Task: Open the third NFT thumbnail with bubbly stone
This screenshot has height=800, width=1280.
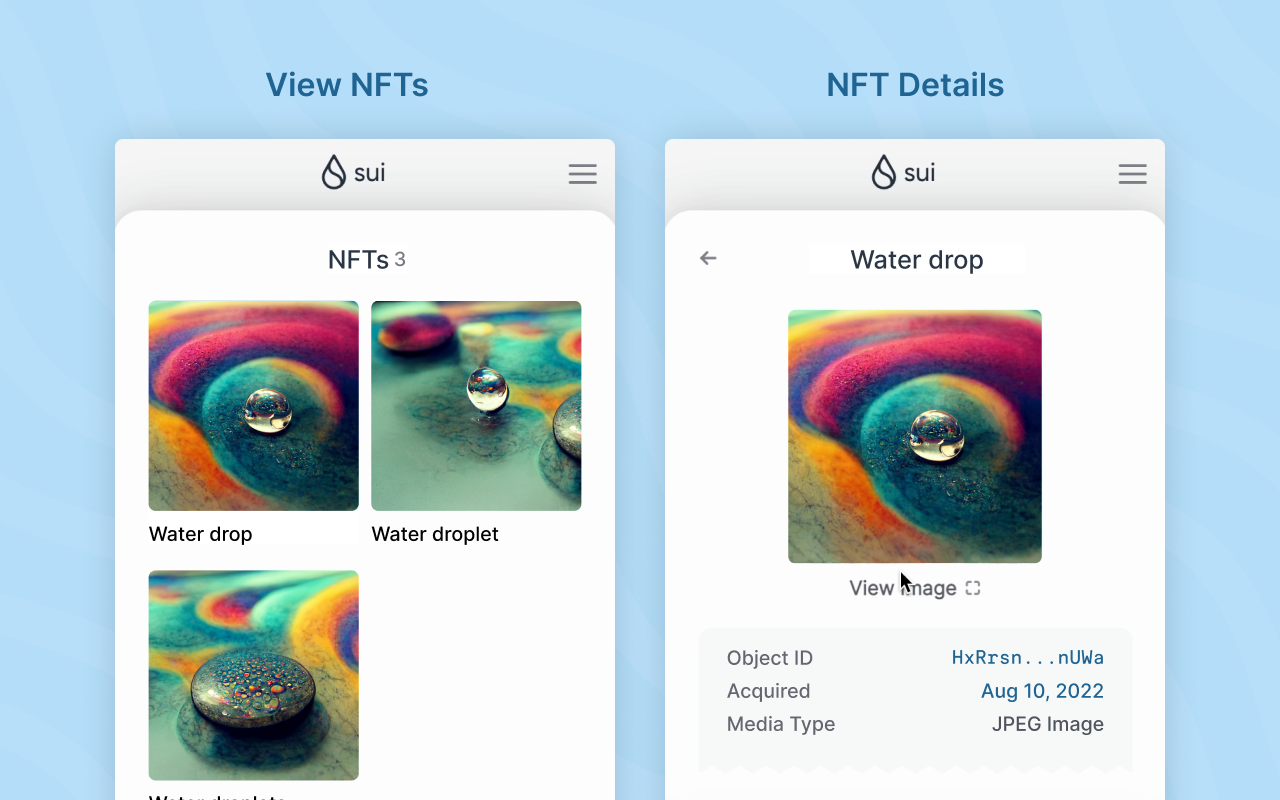Action: point(254,675)
